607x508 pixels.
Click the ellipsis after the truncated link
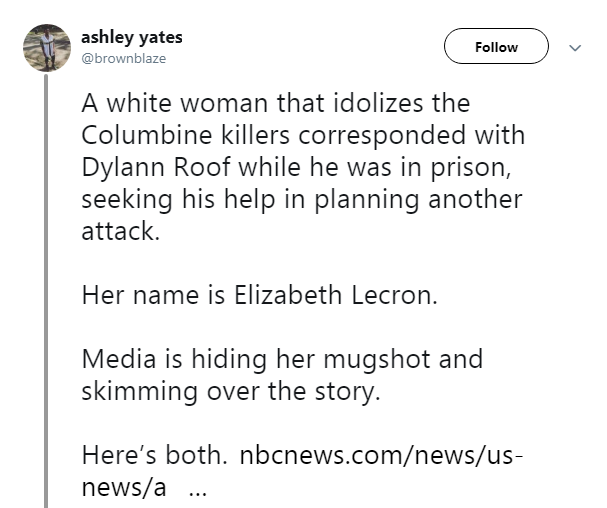(198, 491)
